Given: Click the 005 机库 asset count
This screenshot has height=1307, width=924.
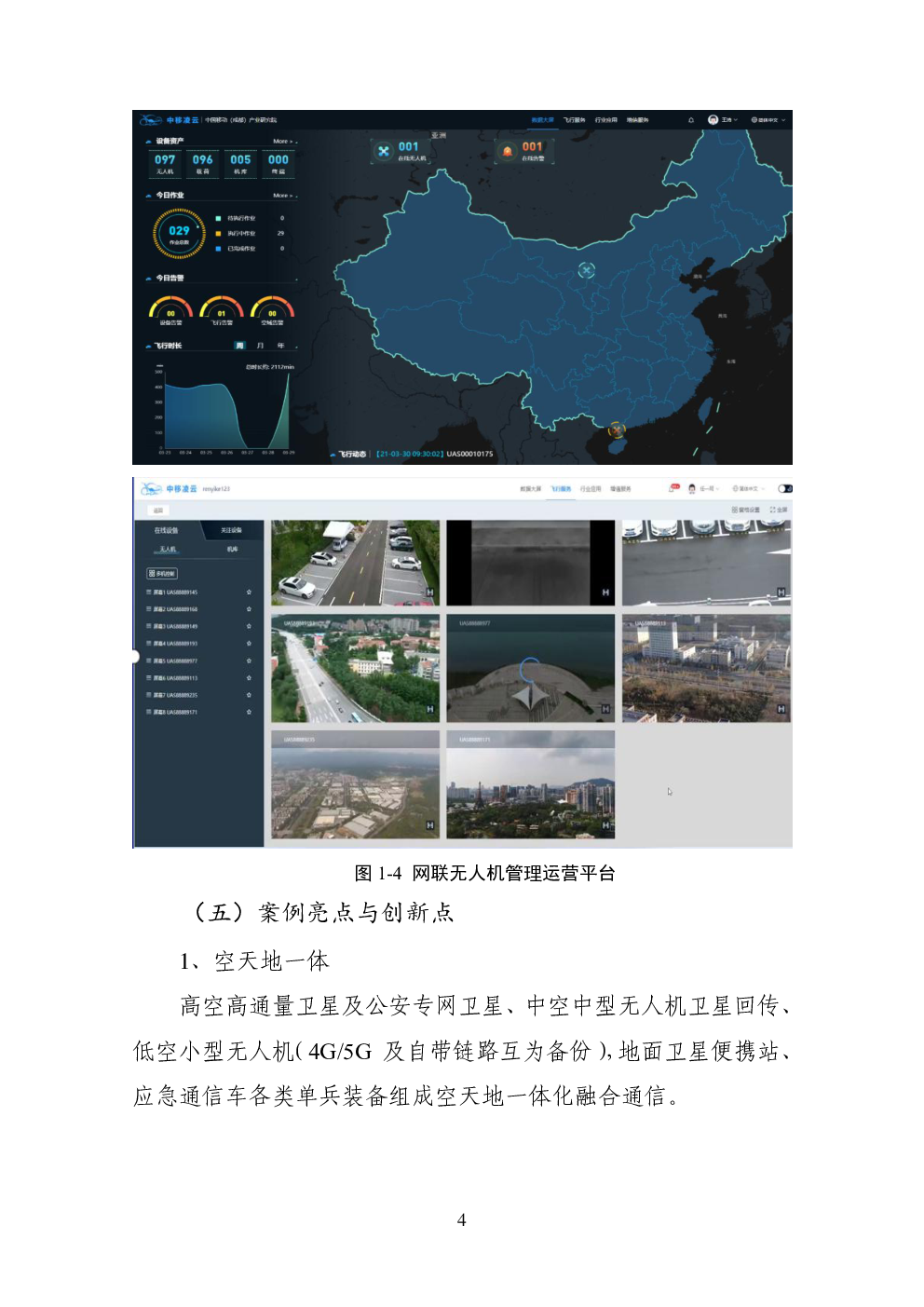Looking at the screenshot, I should point(240,164).
